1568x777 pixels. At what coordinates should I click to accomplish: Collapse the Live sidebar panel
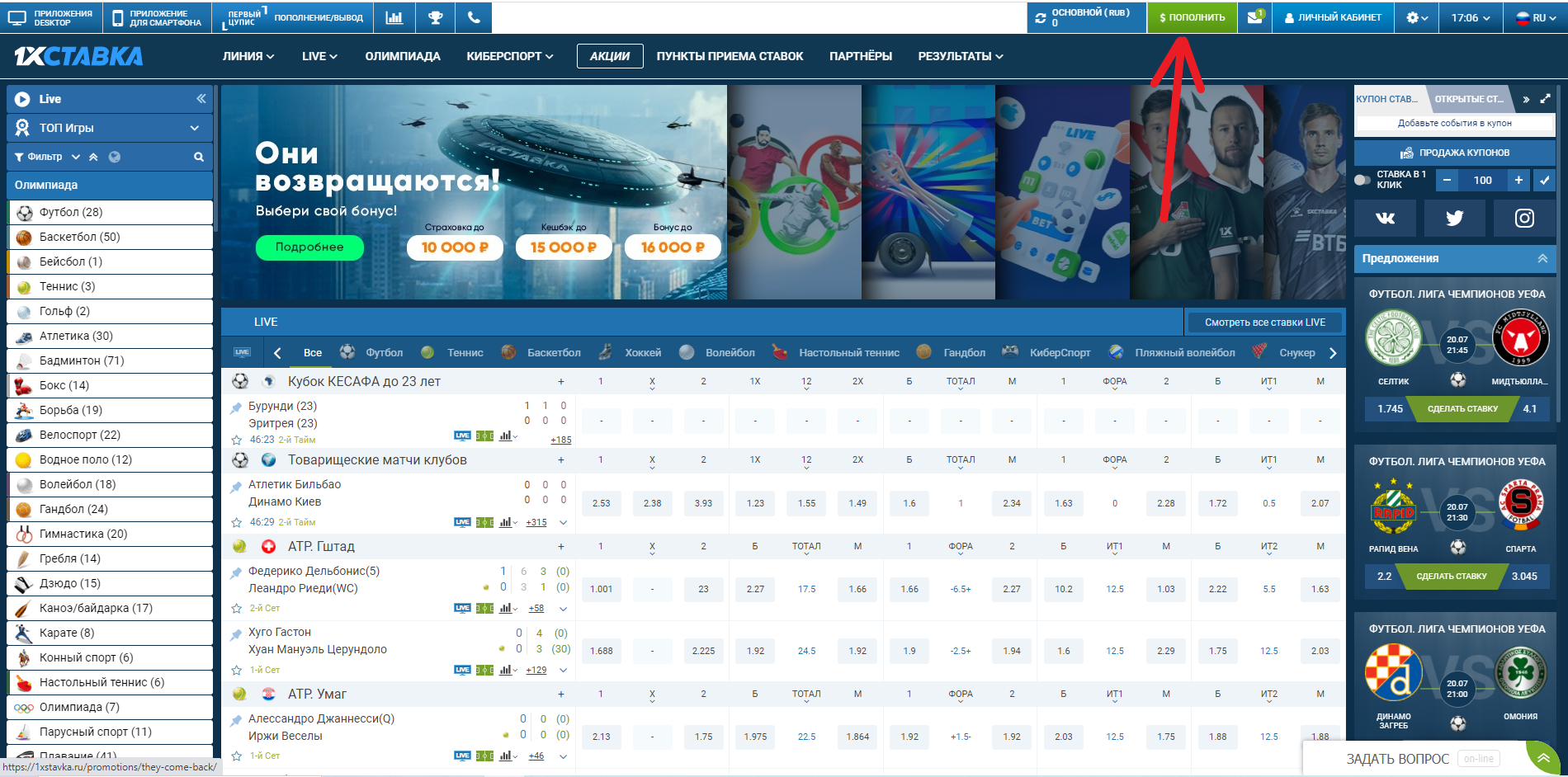(201, 99)
